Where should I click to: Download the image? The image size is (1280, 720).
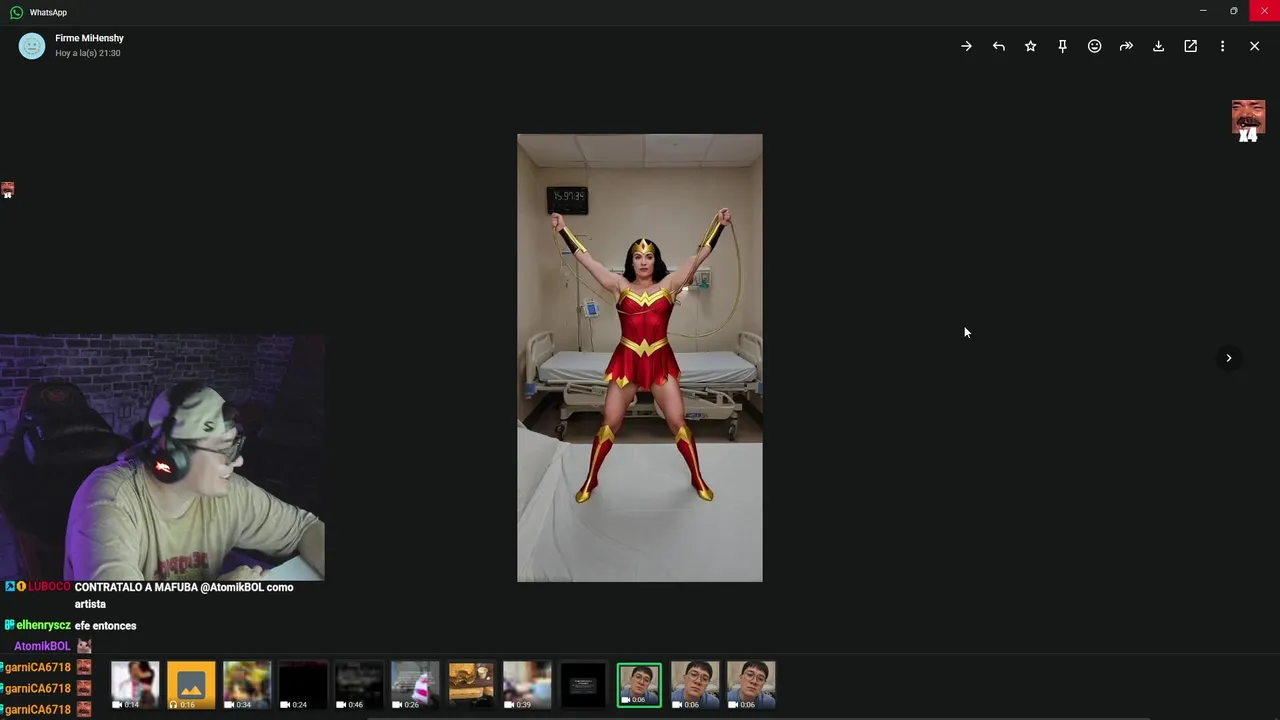[x=1158, y=46]
